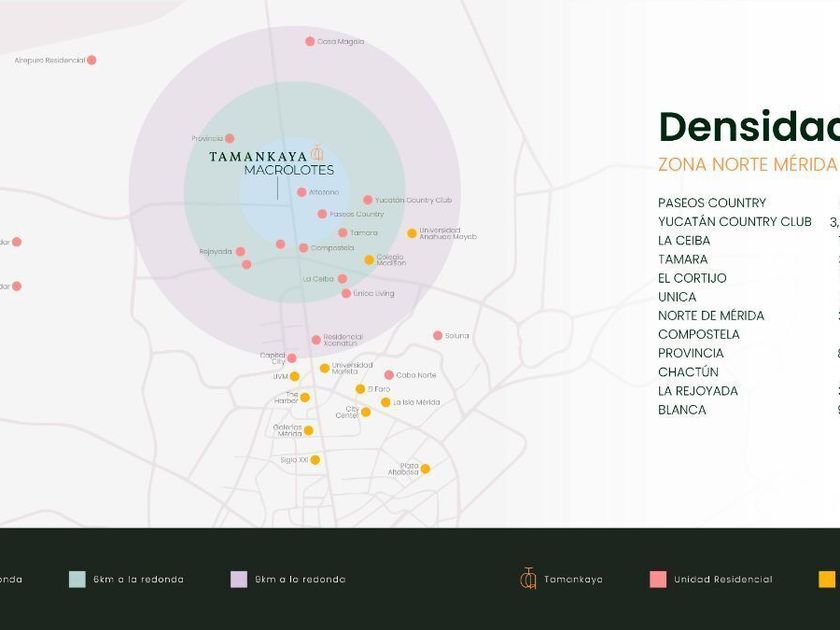This screenshot has width=840, height=630.
Task: Click LA CEIBA in the density list
Action: 684,241
